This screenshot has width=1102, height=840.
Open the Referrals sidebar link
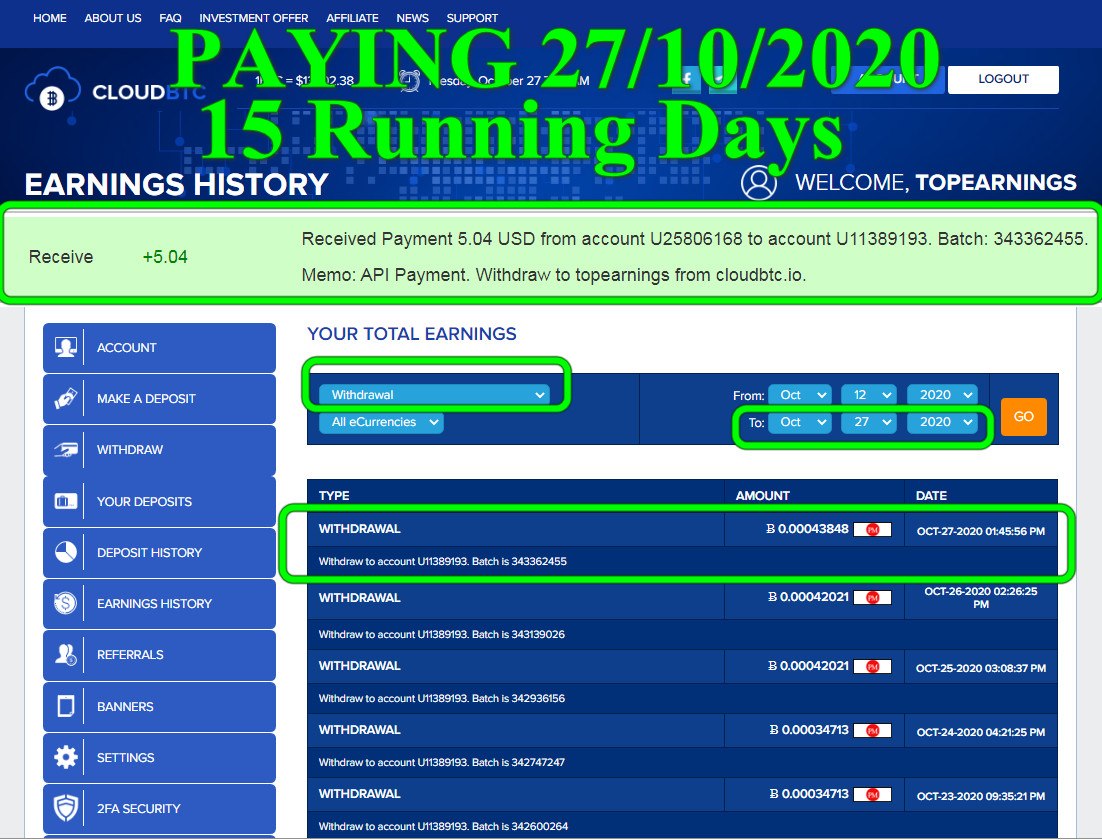pyautogui.click(x=159, y=654)
